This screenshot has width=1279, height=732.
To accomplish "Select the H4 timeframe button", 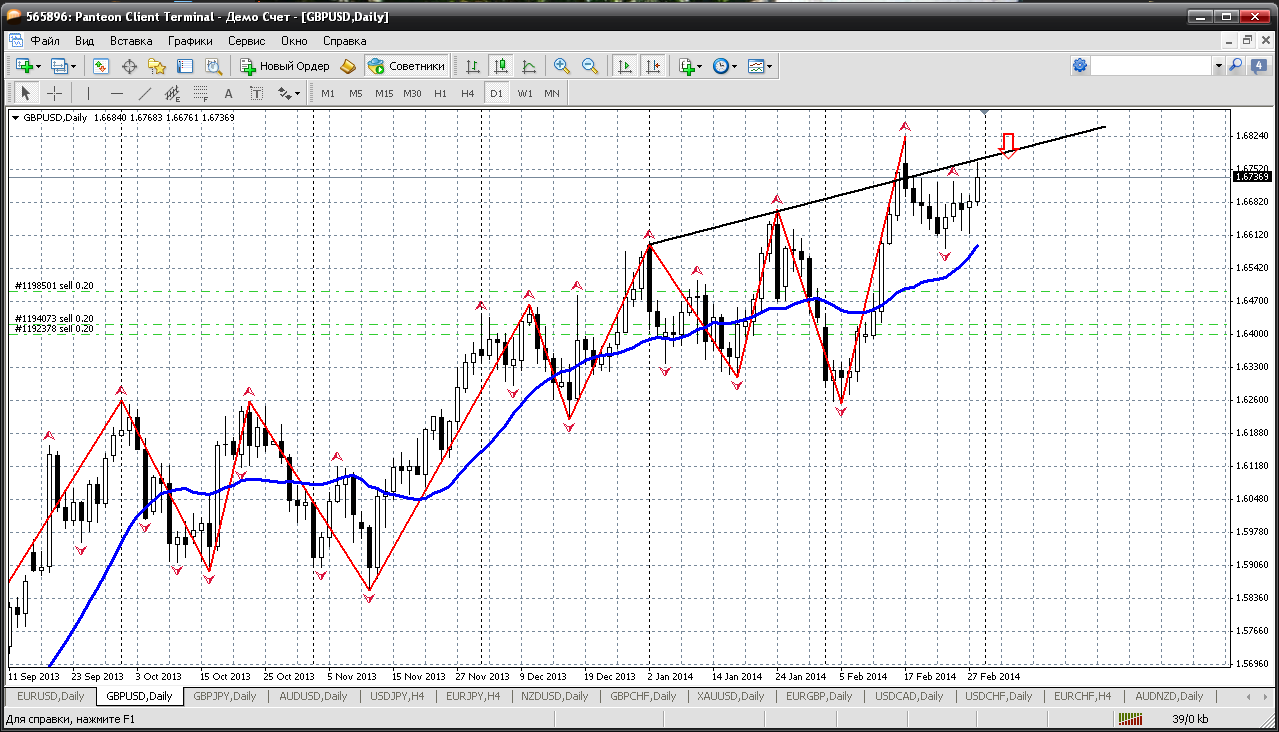I will (468, 93).
